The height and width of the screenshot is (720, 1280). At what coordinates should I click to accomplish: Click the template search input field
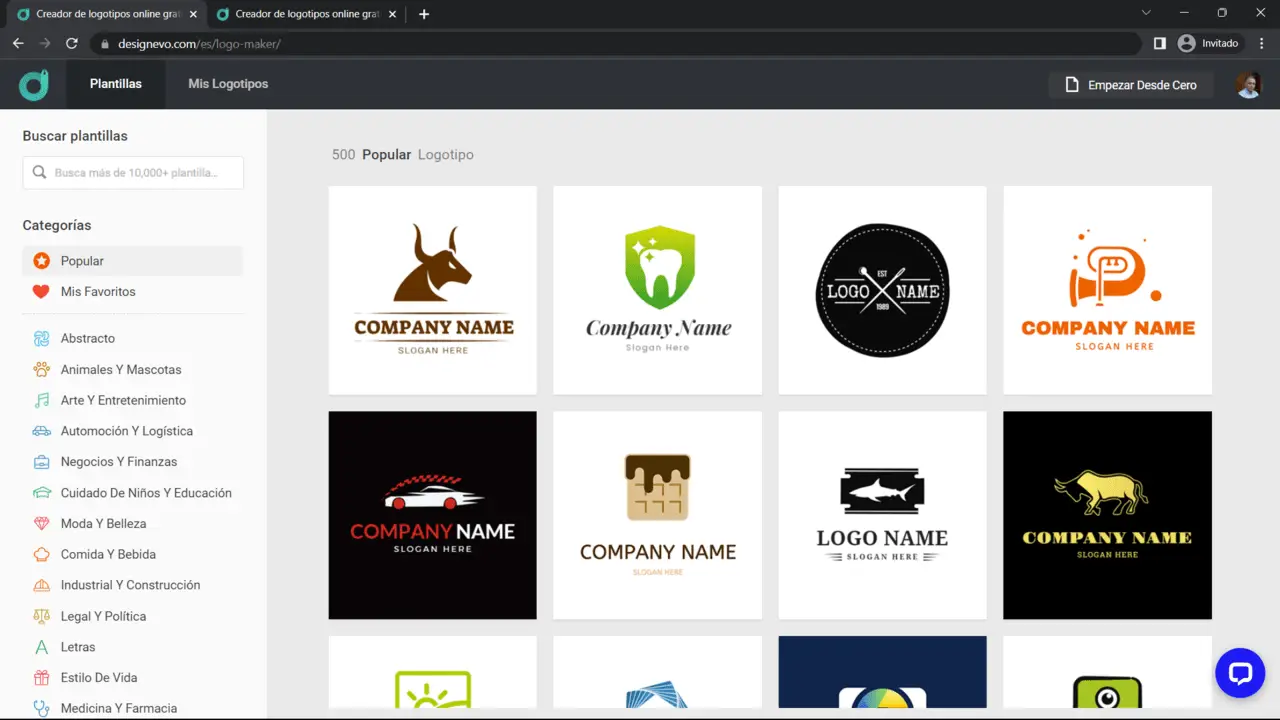pyautogui.click(x=133, y=172)
